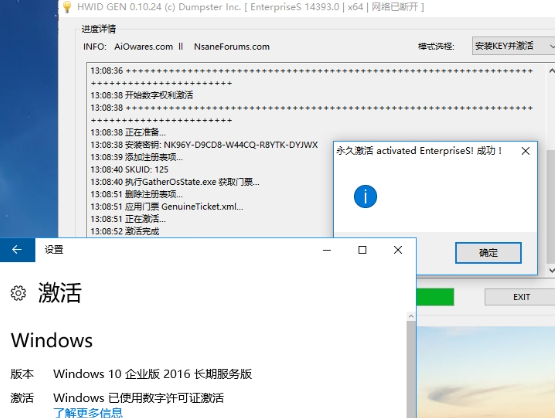The height and width of the screenshot is (418, 555).
Task: Click the 进度详情 group label
Action: 99,29
